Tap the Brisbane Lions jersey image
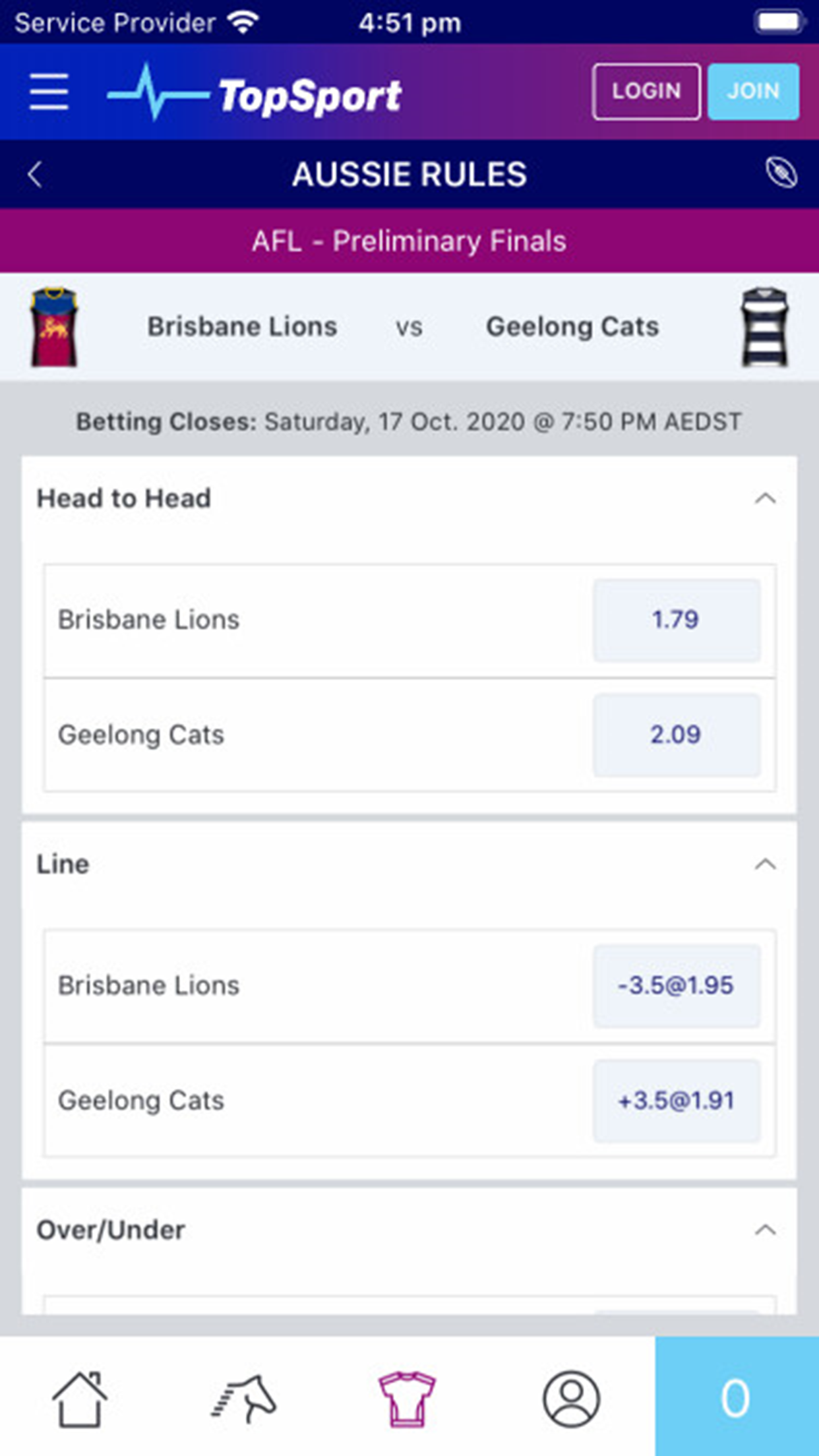The width and height of the screenshot is (819, 1456). (x=54, y=327)
